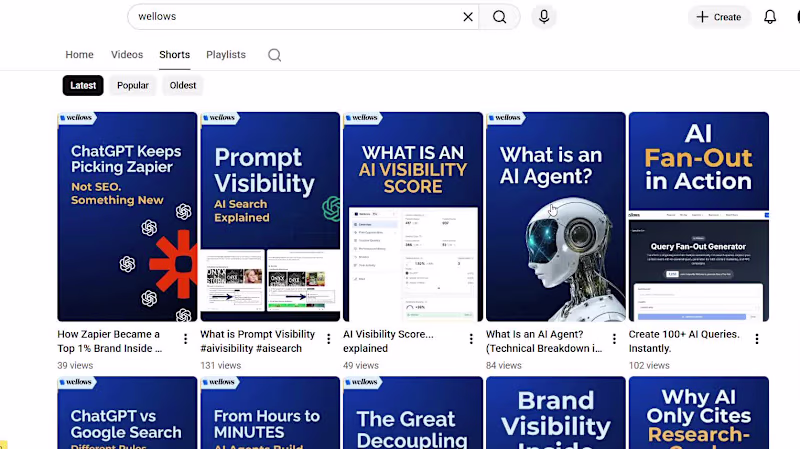800x449 pixels.
Task: Click the 102 views text
Action: pos(649,365)
